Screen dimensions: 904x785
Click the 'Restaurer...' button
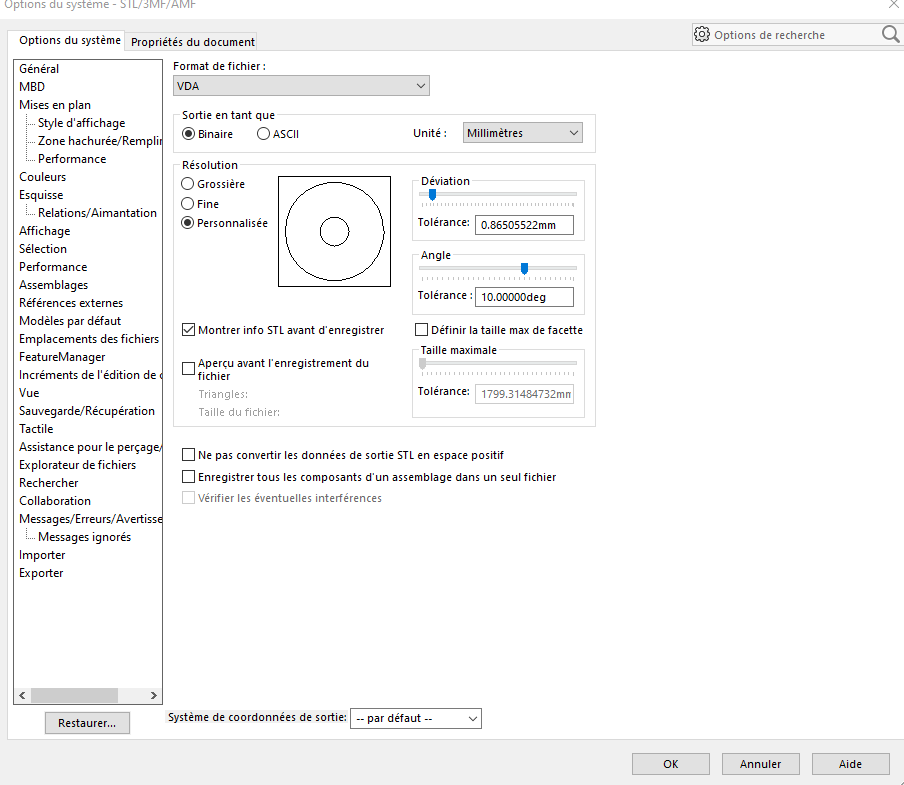click(x=87, y=723)
